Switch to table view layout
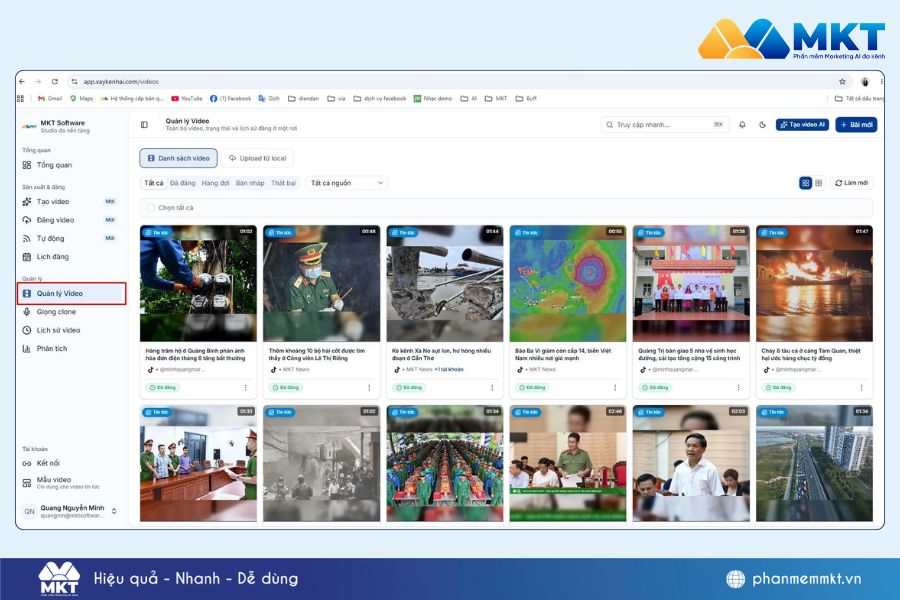The height and width of the screenshot is (600, 900). (x=818, y=183)
